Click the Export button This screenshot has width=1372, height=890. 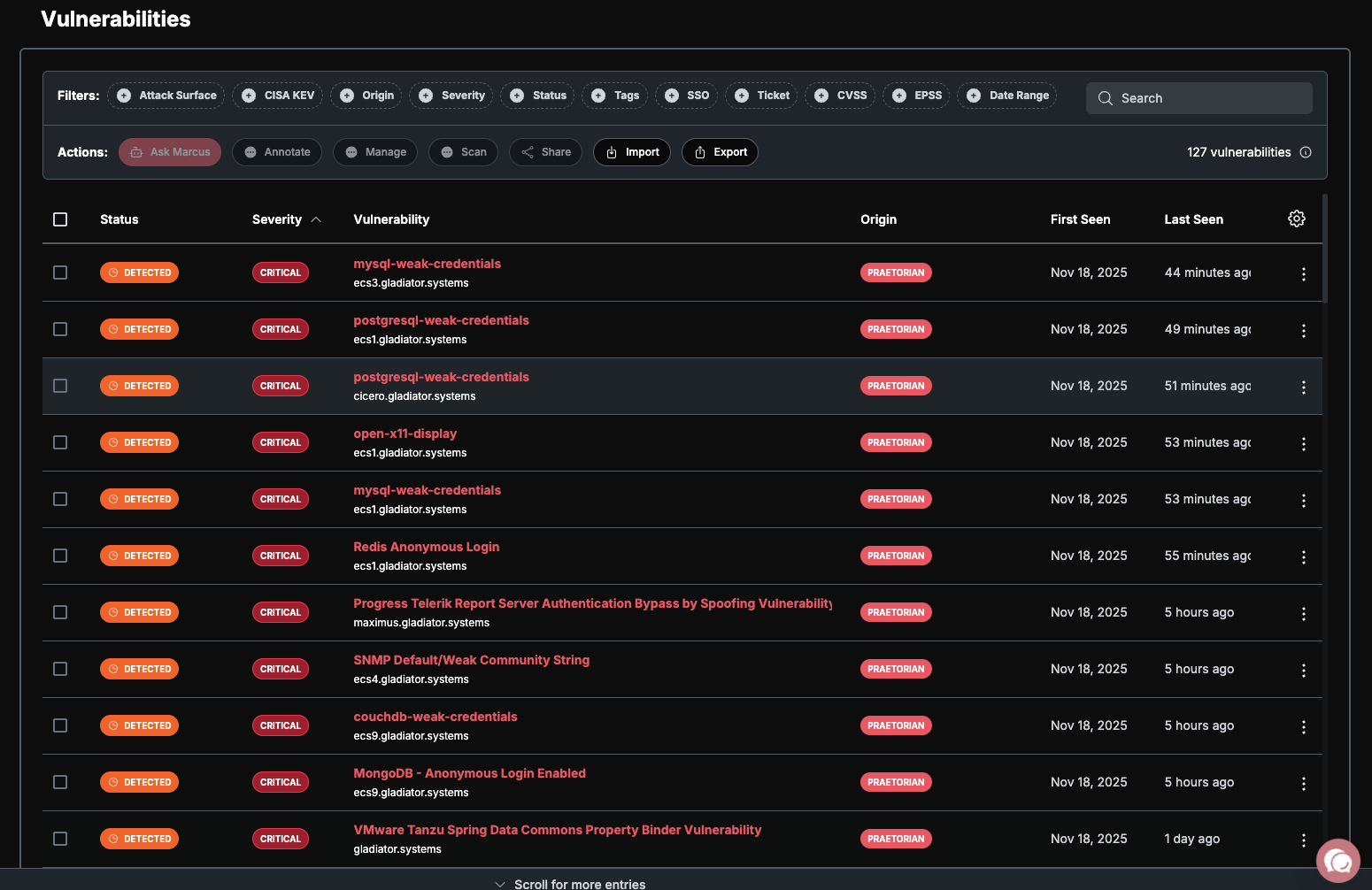pos(720,152)
